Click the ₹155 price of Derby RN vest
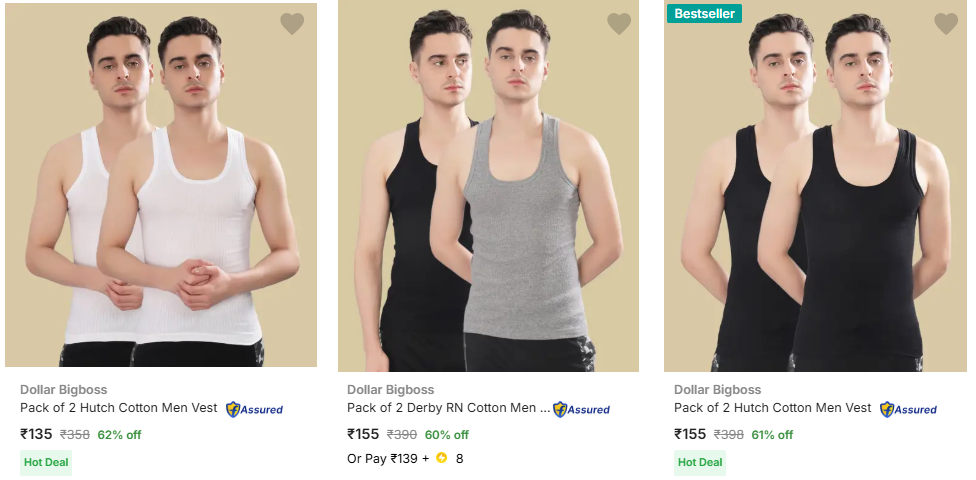 [363, 435]
